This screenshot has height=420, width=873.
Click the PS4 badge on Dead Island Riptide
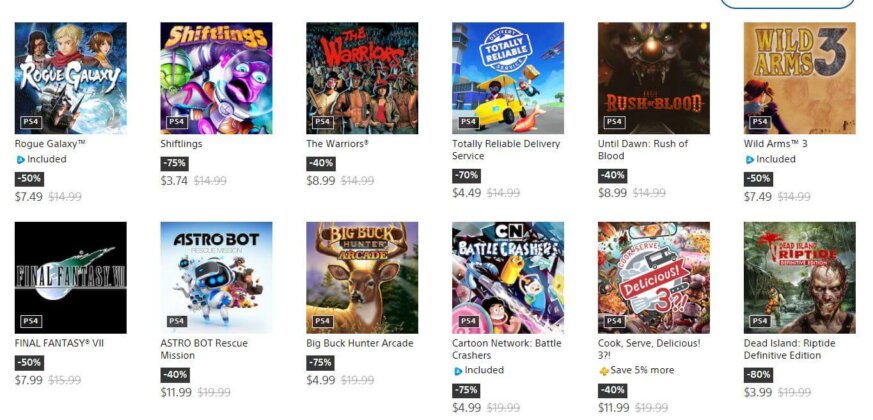tap(760, 321)
